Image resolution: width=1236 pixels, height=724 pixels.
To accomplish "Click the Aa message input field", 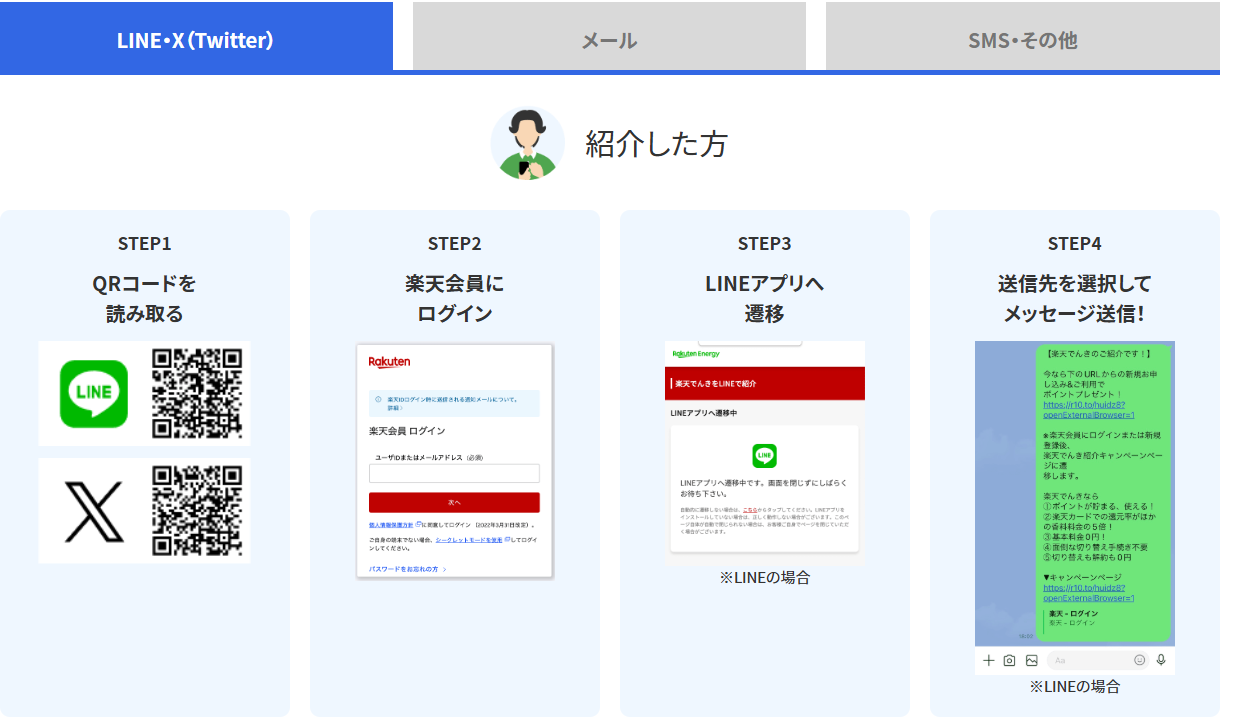I will [x=1097, y=660].
